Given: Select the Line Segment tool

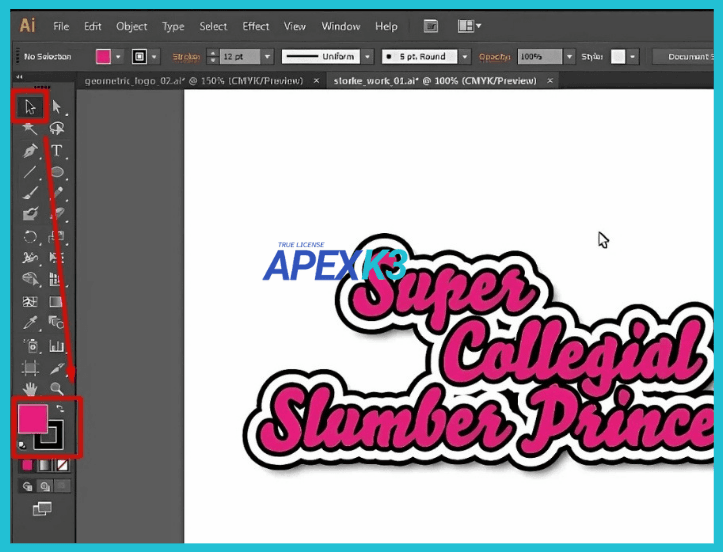Looking at the screenshot, I should [30, 172].
